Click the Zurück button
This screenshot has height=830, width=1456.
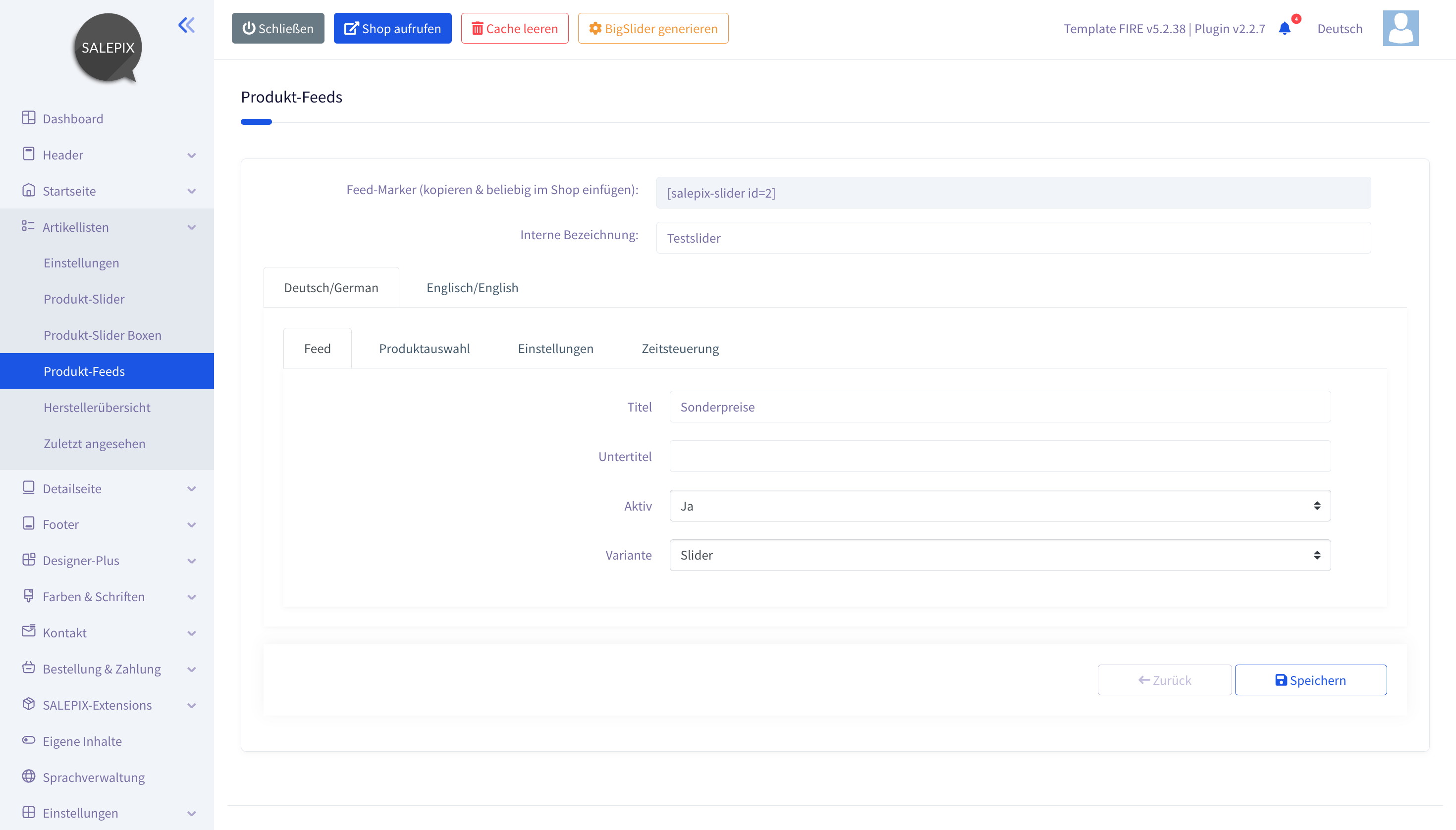click(x=1165, y=679)
